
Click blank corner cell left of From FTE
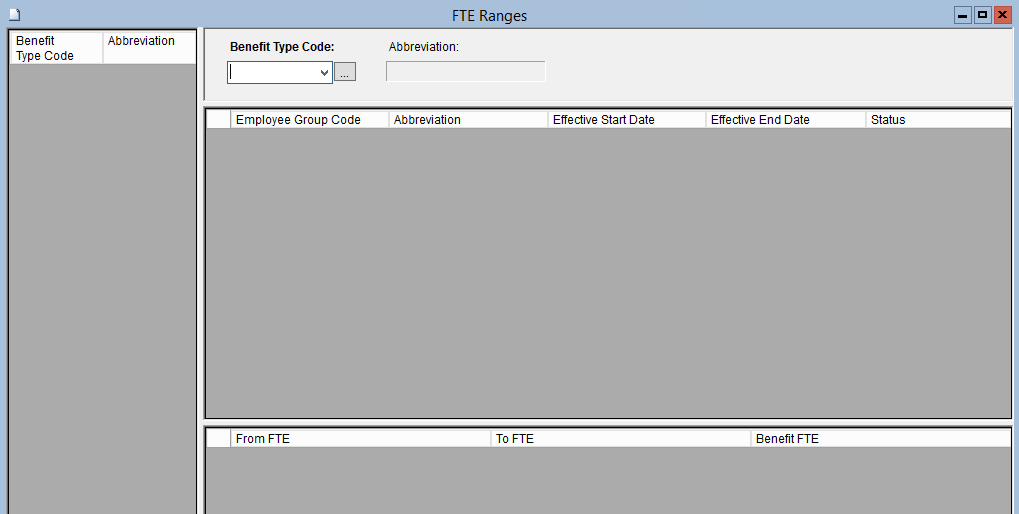tap(218, 439)
